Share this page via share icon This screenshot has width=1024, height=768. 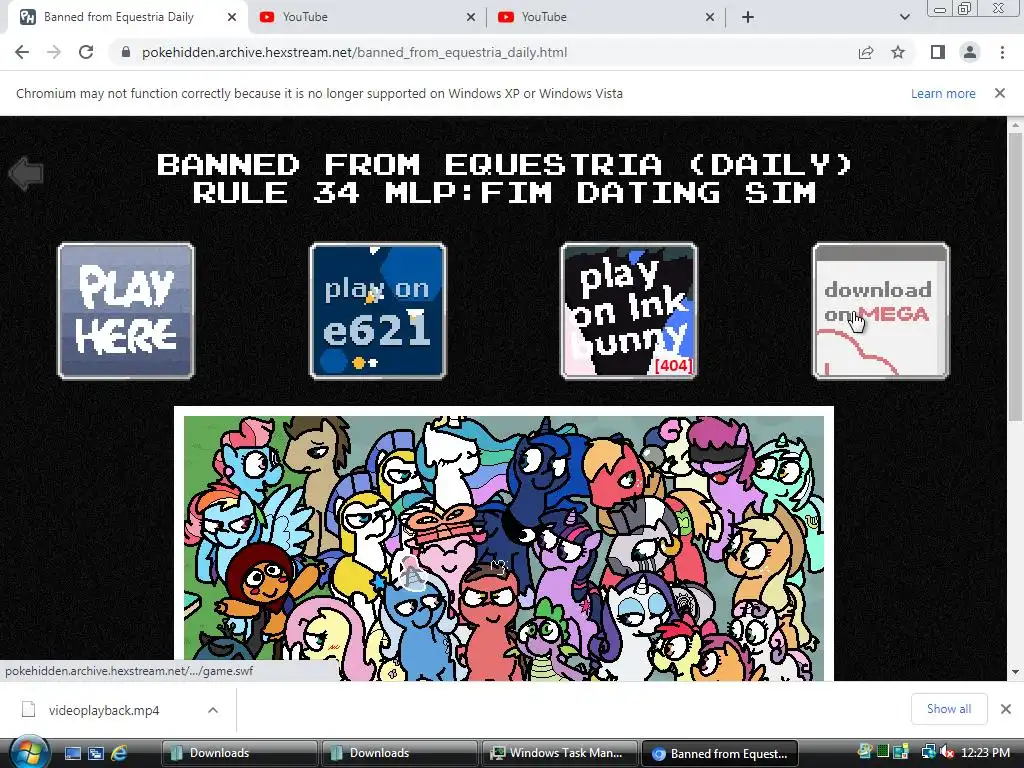tap(866, 52)
